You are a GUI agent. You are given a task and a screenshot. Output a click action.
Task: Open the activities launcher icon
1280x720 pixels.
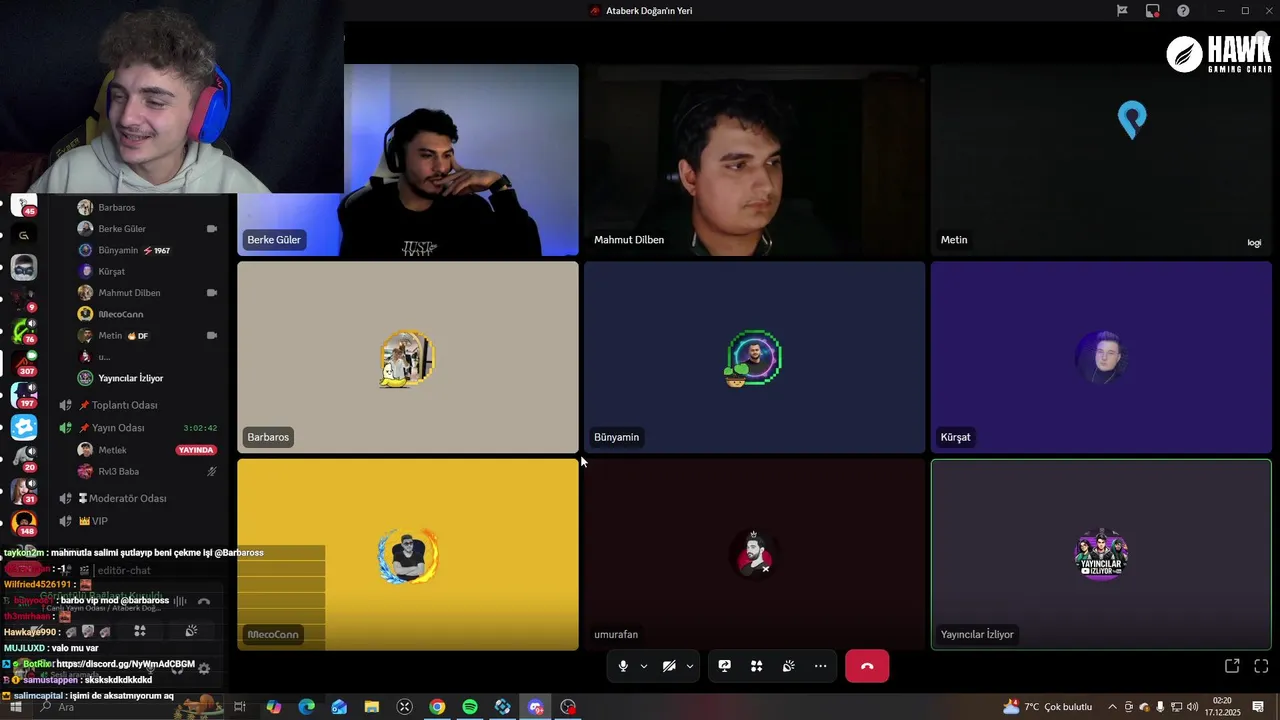point(757,666)
